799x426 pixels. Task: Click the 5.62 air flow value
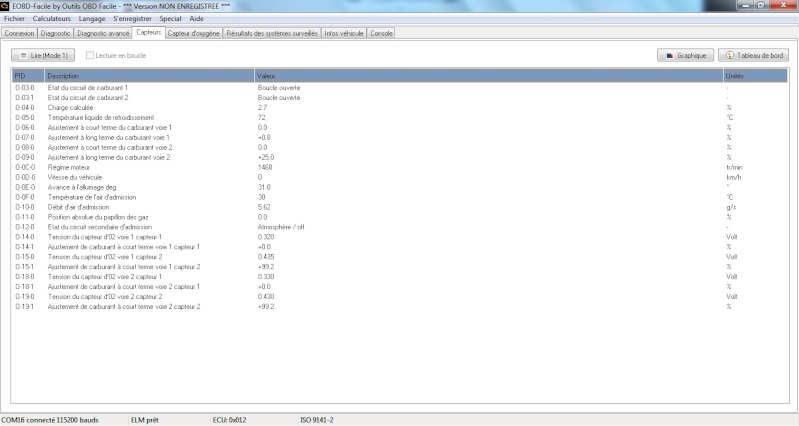coord(264,207)
